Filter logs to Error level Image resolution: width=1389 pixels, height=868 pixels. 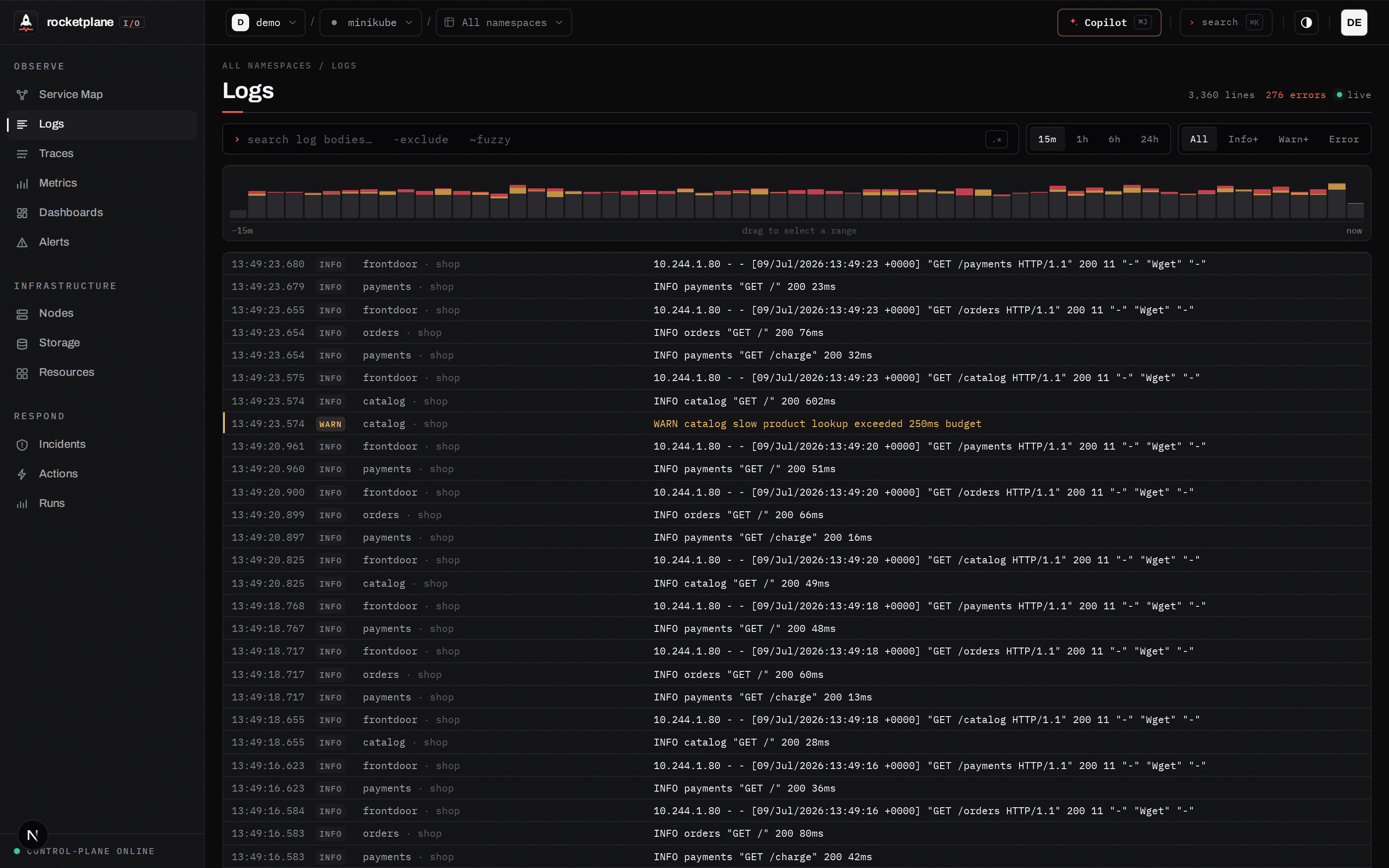click(1344, 139)
